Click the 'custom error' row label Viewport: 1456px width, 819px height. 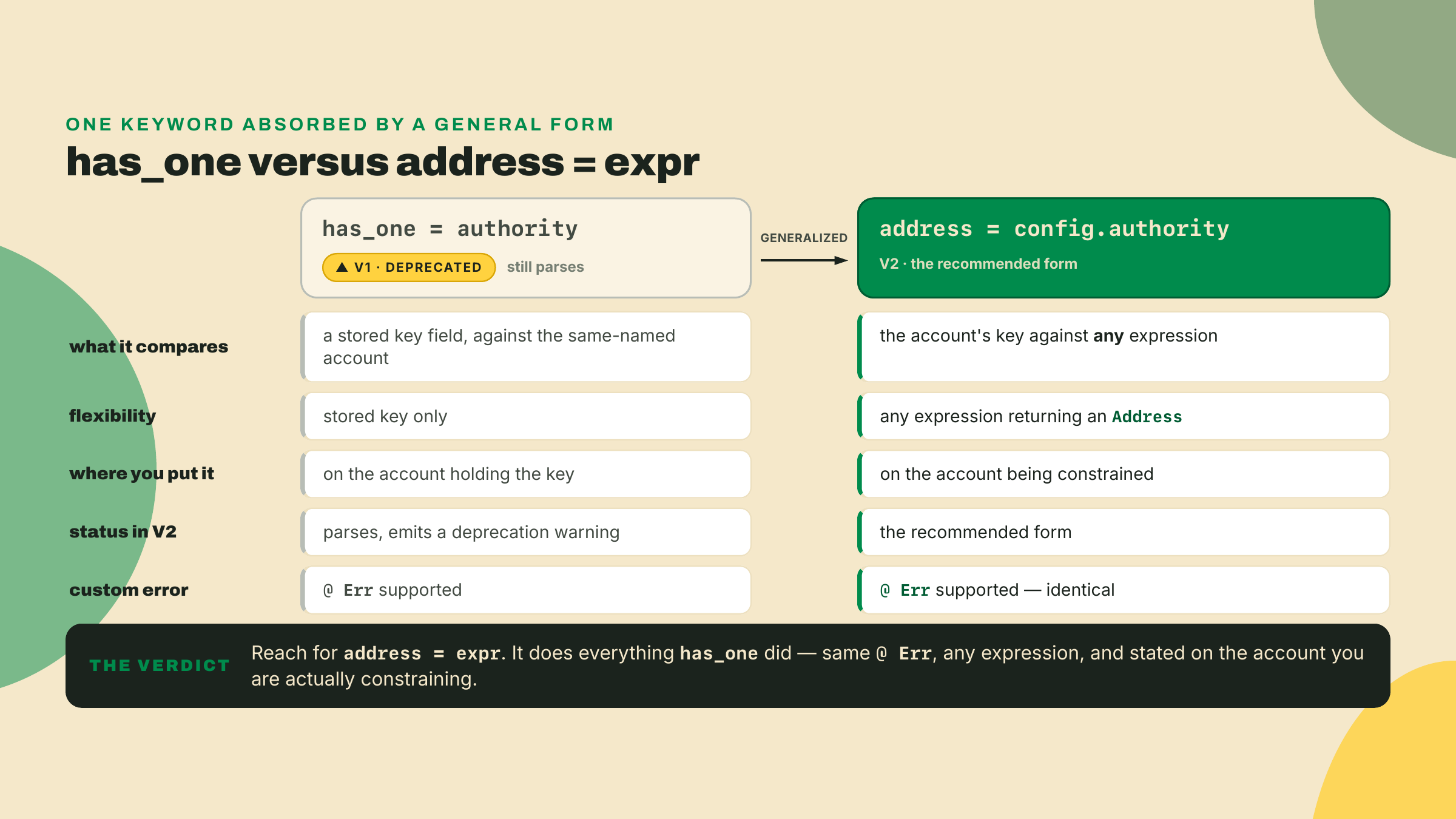pos(129,590)
